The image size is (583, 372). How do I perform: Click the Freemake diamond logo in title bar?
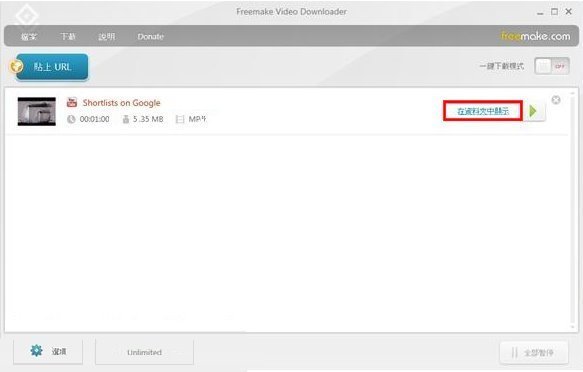point(27,16)
